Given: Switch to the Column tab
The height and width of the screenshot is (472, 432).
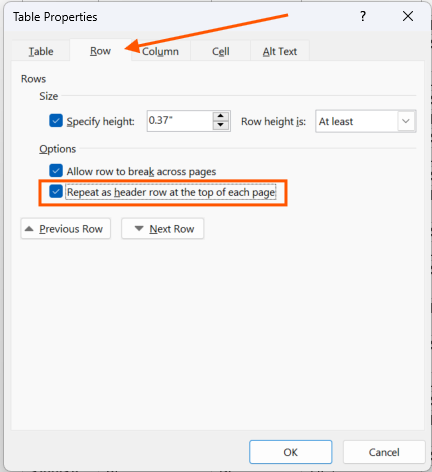Looking at the screenshot, I should pos(160,51).
